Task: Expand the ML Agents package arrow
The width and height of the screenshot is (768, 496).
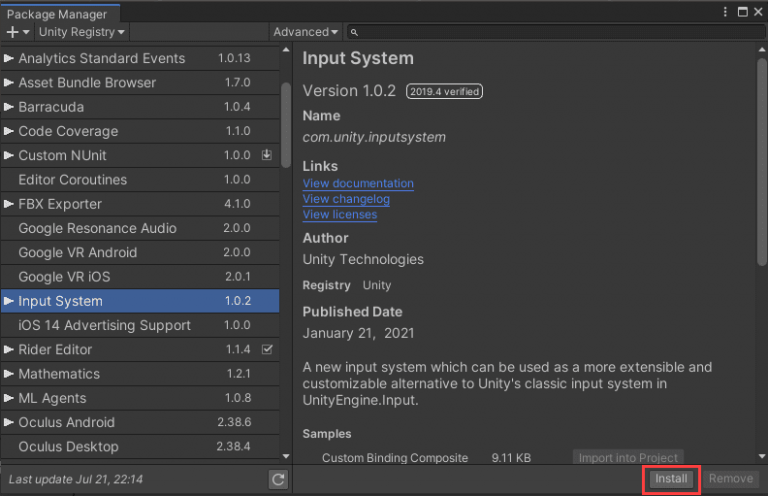Action: [x=8, y=398]
